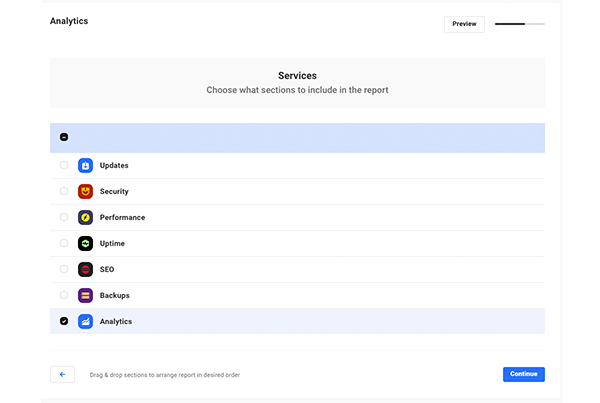Screen dimensions: 600x403
Task: Click the Security service icon
Action: (x=85, y=191)
